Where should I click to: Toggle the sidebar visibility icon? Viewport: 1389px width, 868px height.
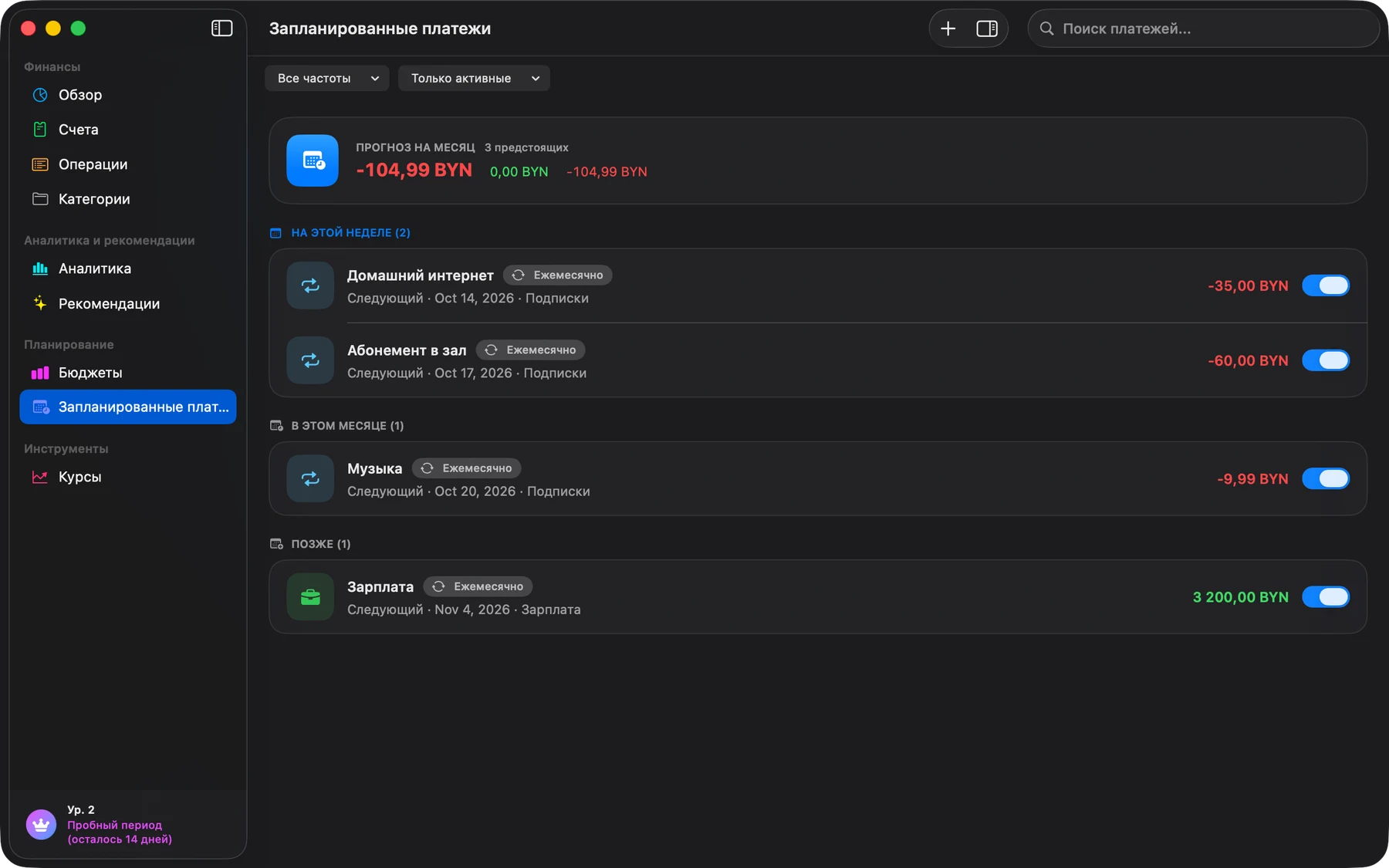tap(221, 29)
